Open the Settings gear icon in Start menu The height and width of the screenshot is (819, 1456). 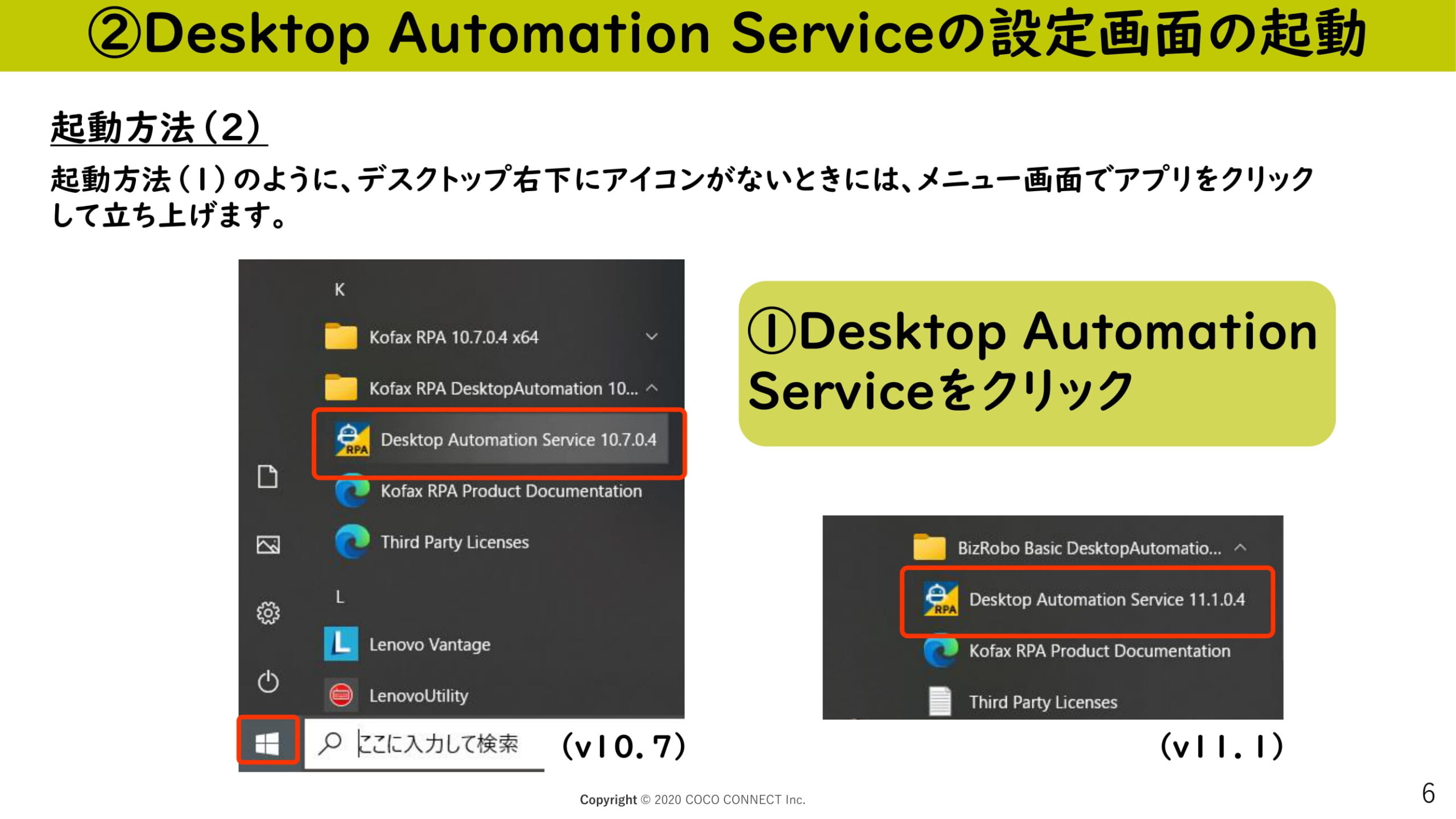click(x=268, y=613)
